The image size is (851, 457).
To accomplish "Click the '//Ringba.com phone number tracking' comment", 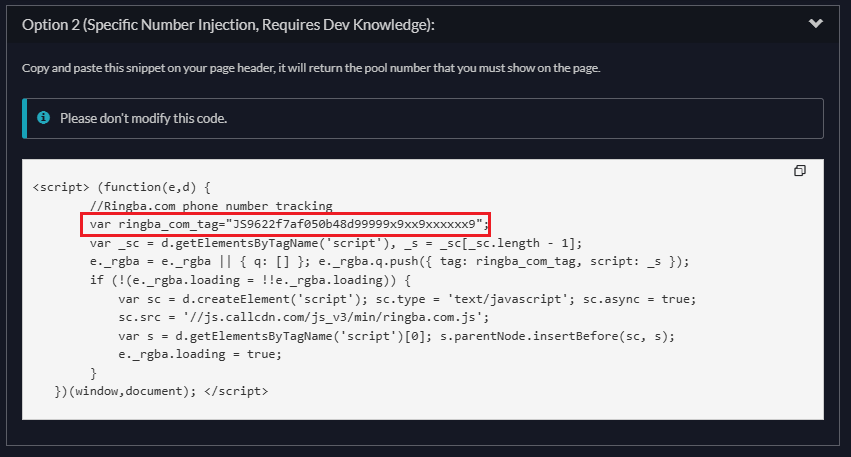I will pyautogui.click(x=211, y=206).
